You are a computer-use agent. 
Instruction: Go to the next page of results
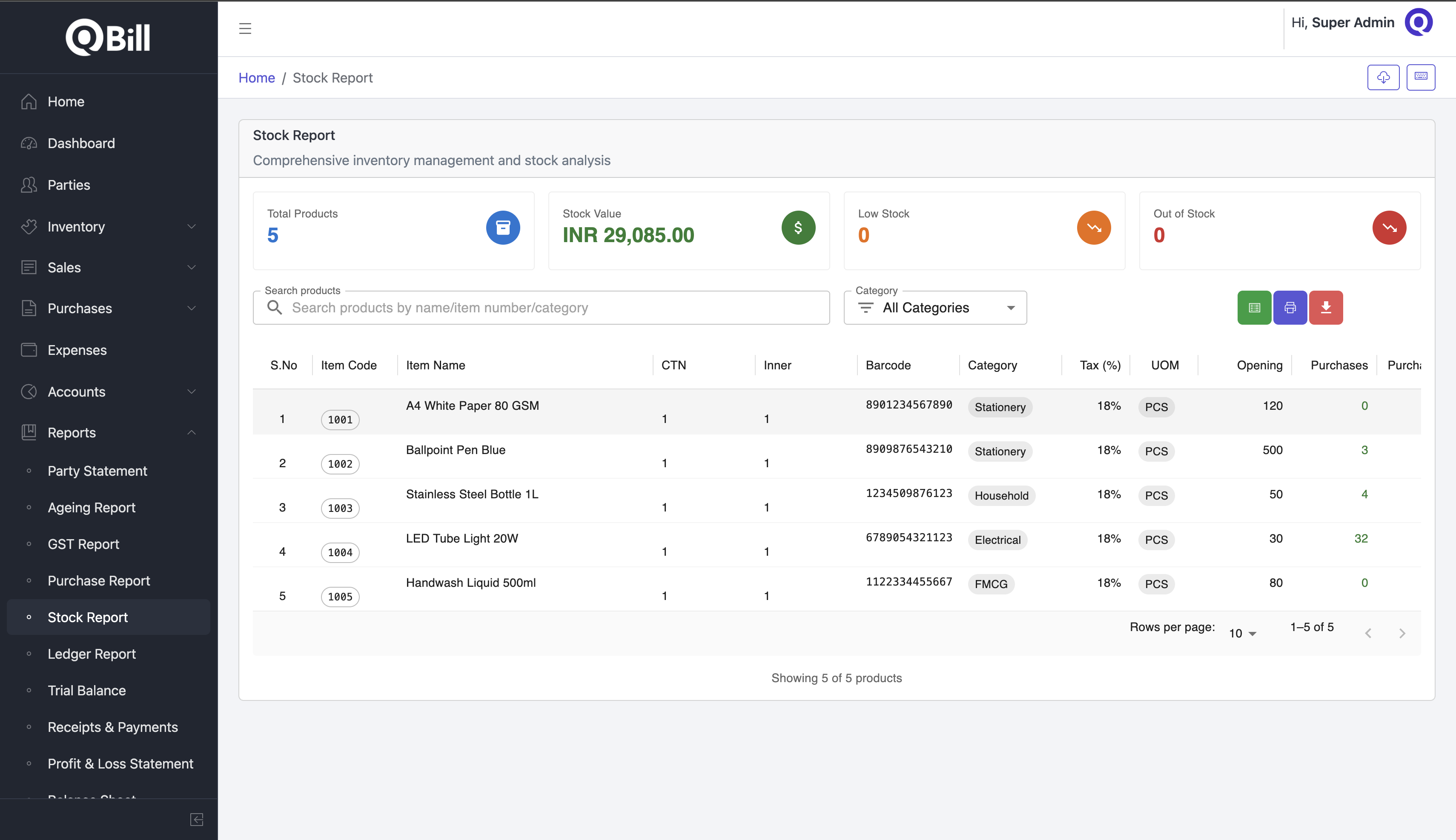[x=1402, y=633]
